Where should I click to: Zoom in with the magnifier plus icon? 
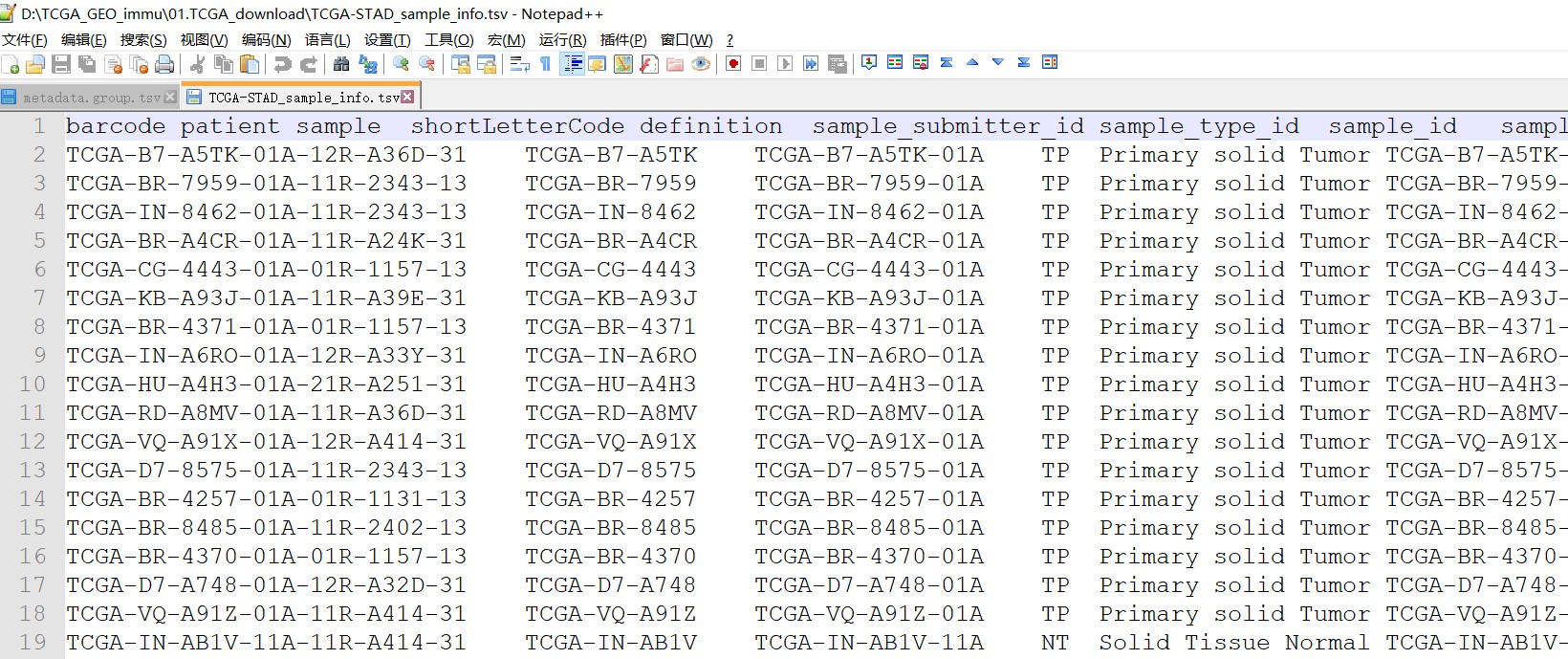pyautogui.click(x=401, y=64)
